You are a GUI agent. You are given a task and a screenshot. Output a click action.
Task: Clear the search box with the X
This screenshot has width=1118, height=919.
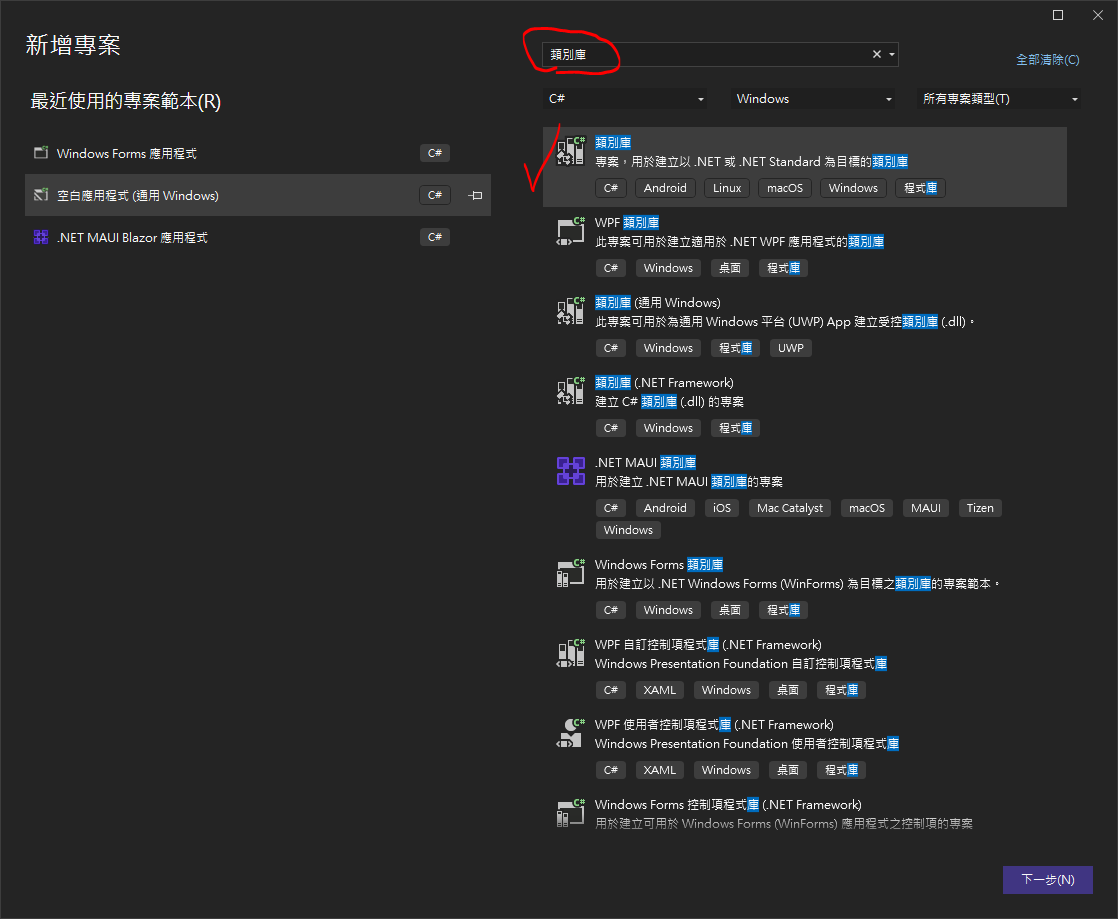coord(876,54)
